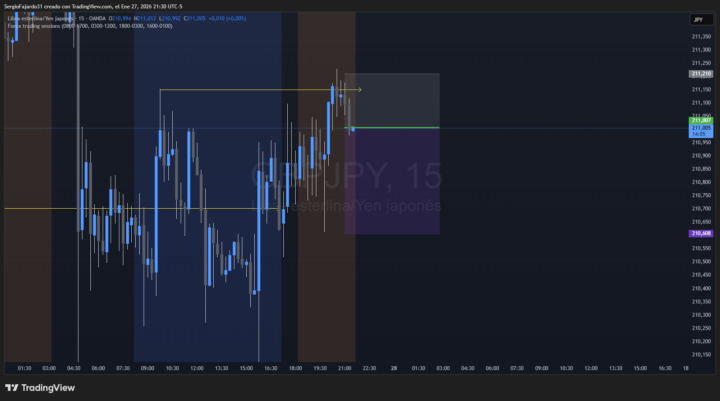Click the 210,400 price scale label
This screenshot has width=720, height=401.
[x=701, y=288]
